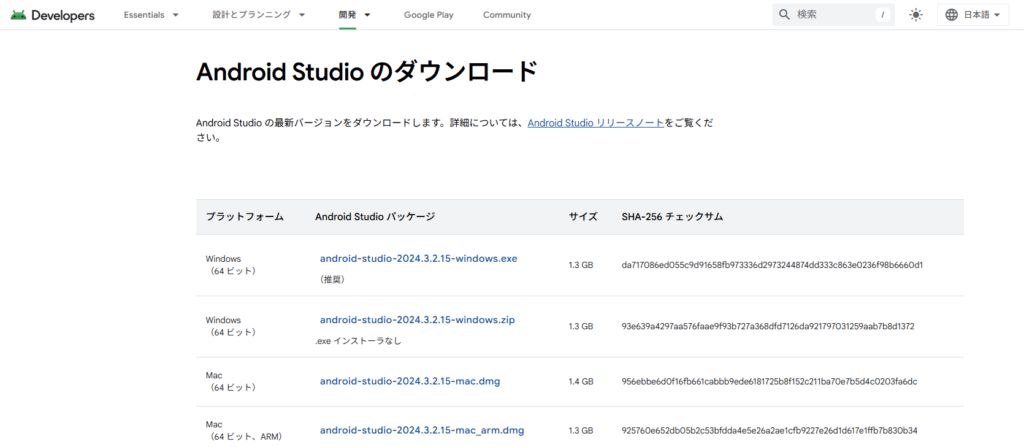Click the SHA-256 チェックサム column header

coord(672,217)
